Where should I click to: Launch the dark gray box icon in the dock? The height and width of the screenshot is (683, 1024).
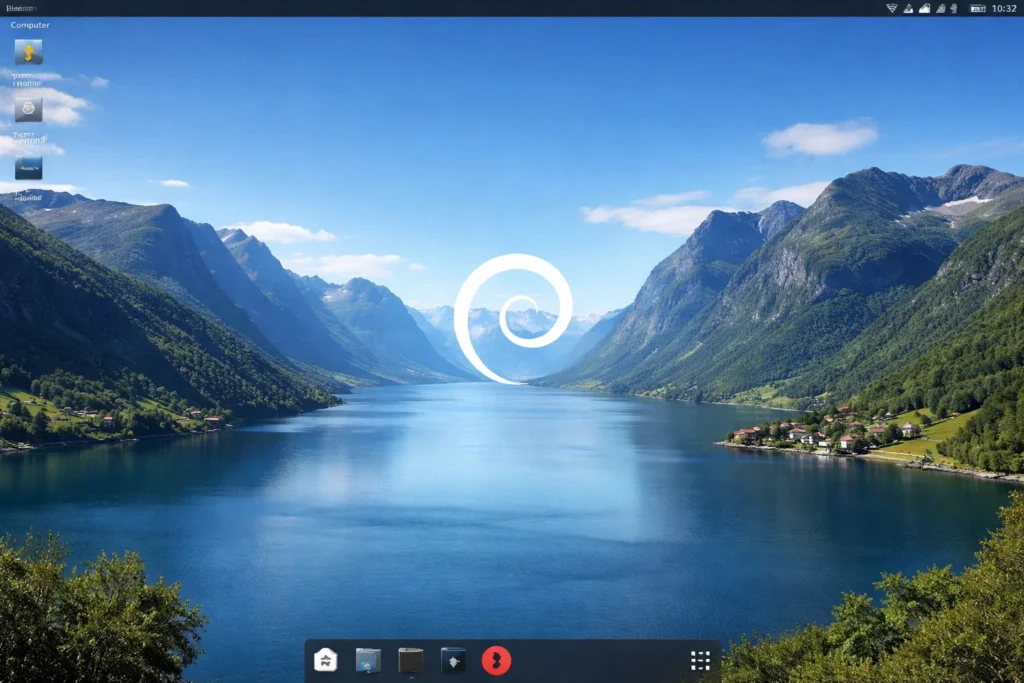click(x=411, y=660)
